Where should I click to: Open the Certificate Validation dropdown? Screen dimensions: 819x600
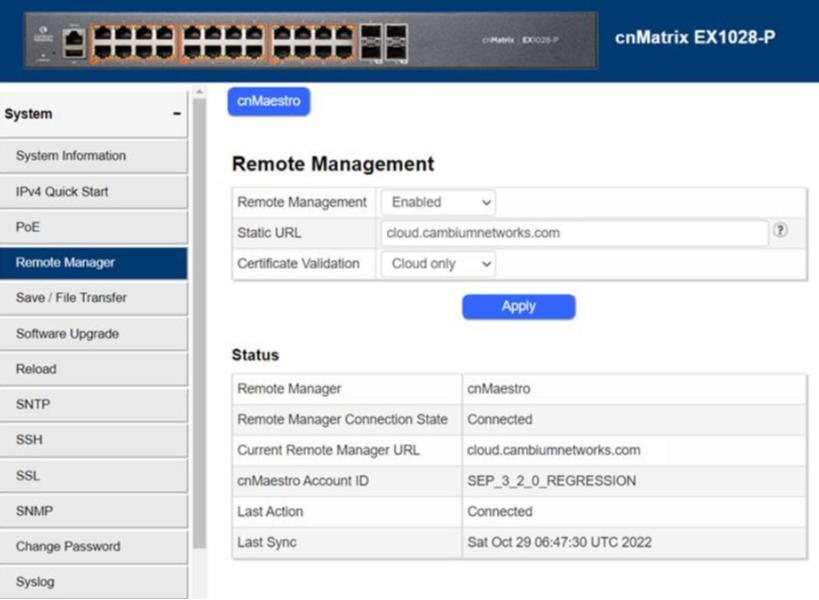pos(438,264)
